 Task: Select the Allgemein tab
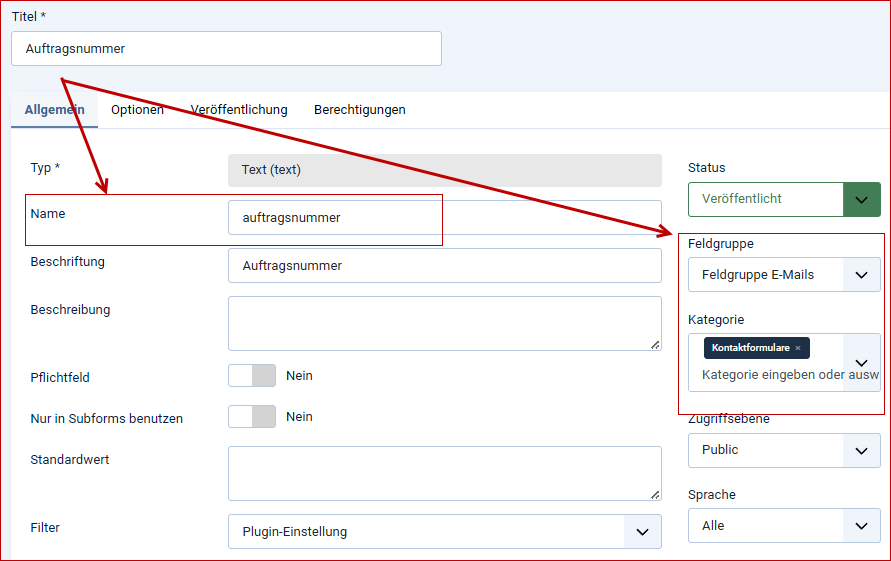54,110
